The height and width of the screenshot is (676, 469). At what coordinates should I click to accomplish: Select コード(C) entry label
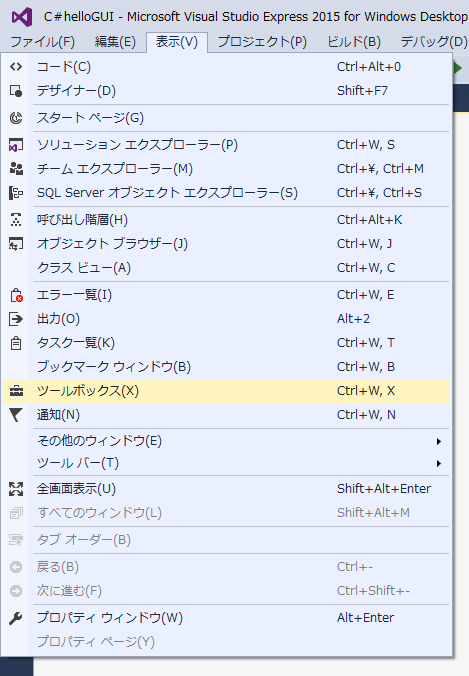coord(64,66)
